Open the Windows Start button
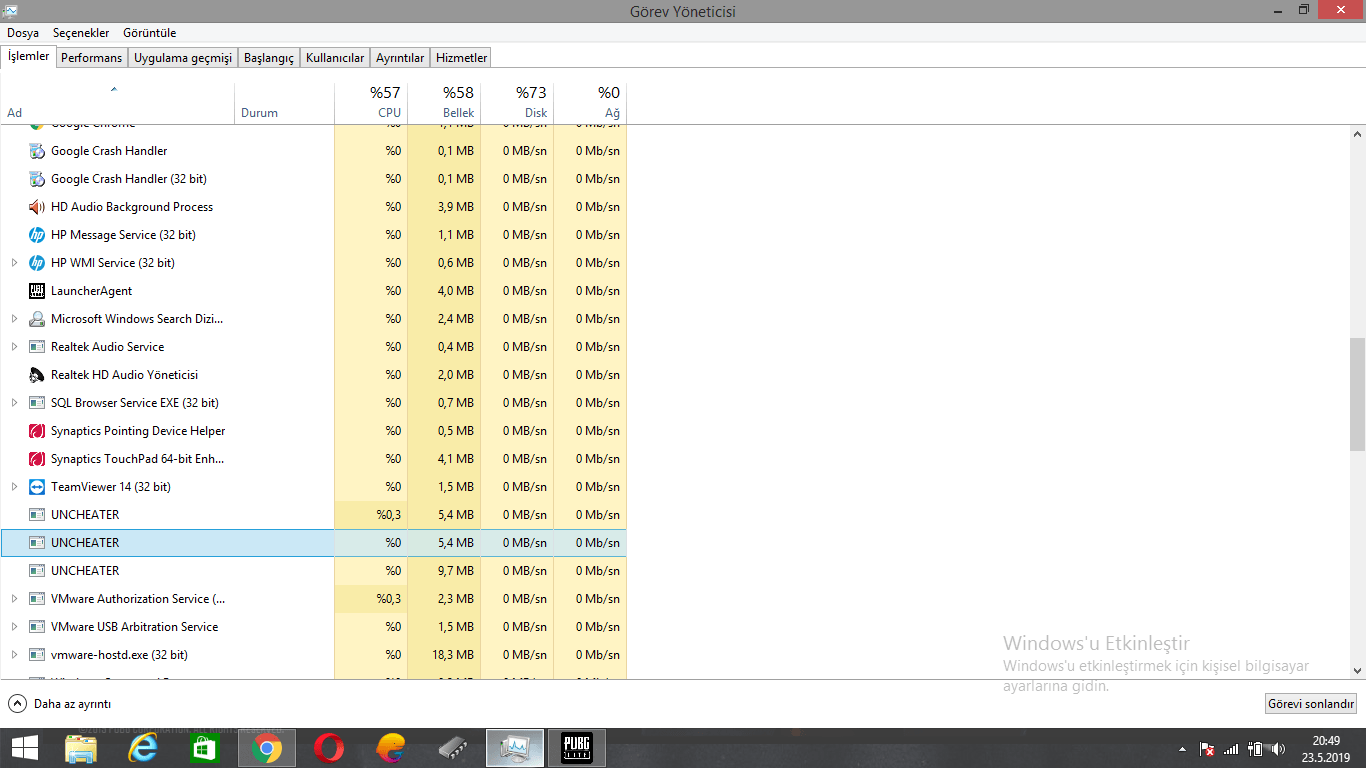Screen dimensions: 1366x768 (25, 748)
